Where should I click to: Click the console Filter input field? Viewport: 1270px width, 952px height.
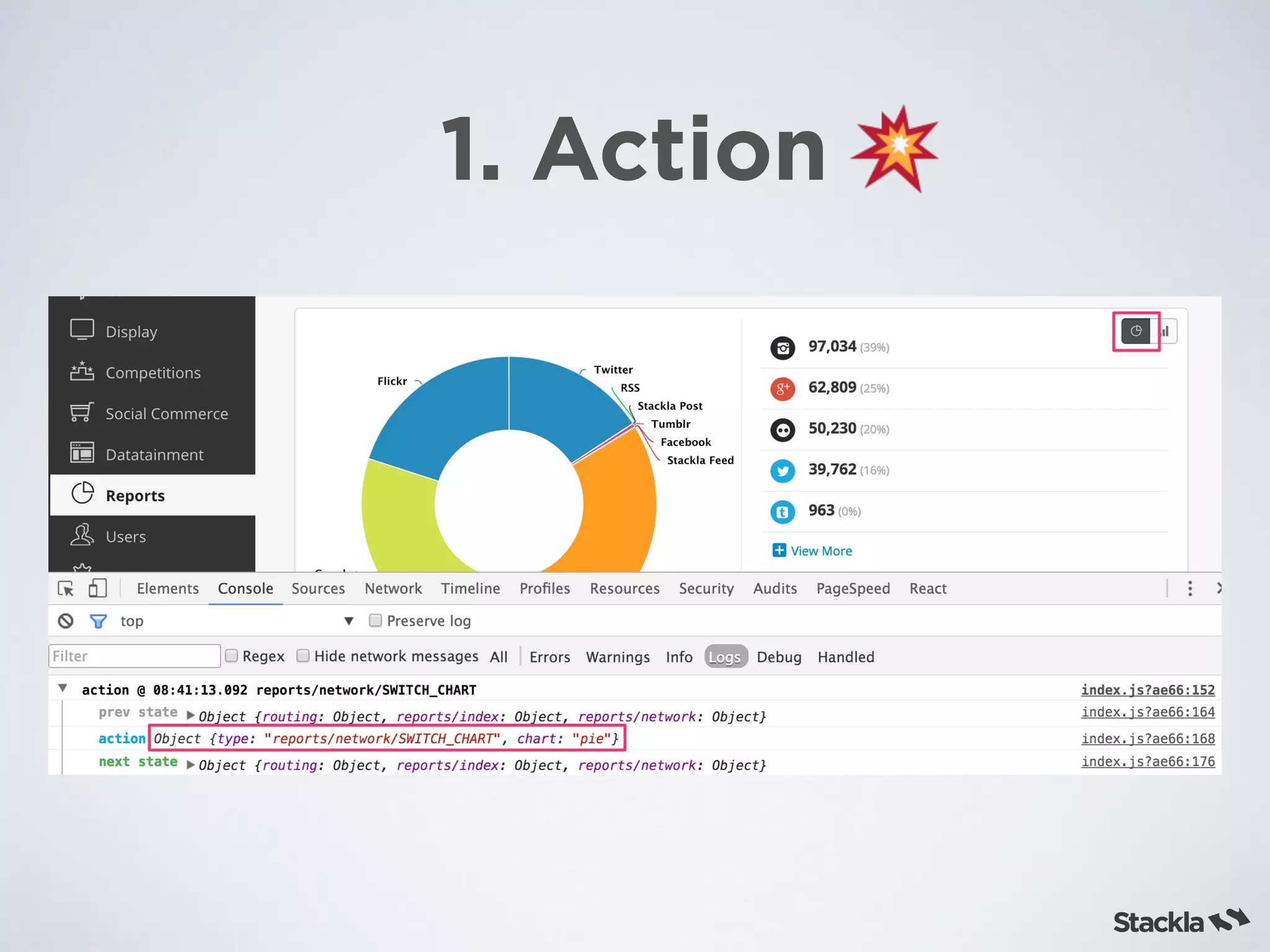click(135, 656)
